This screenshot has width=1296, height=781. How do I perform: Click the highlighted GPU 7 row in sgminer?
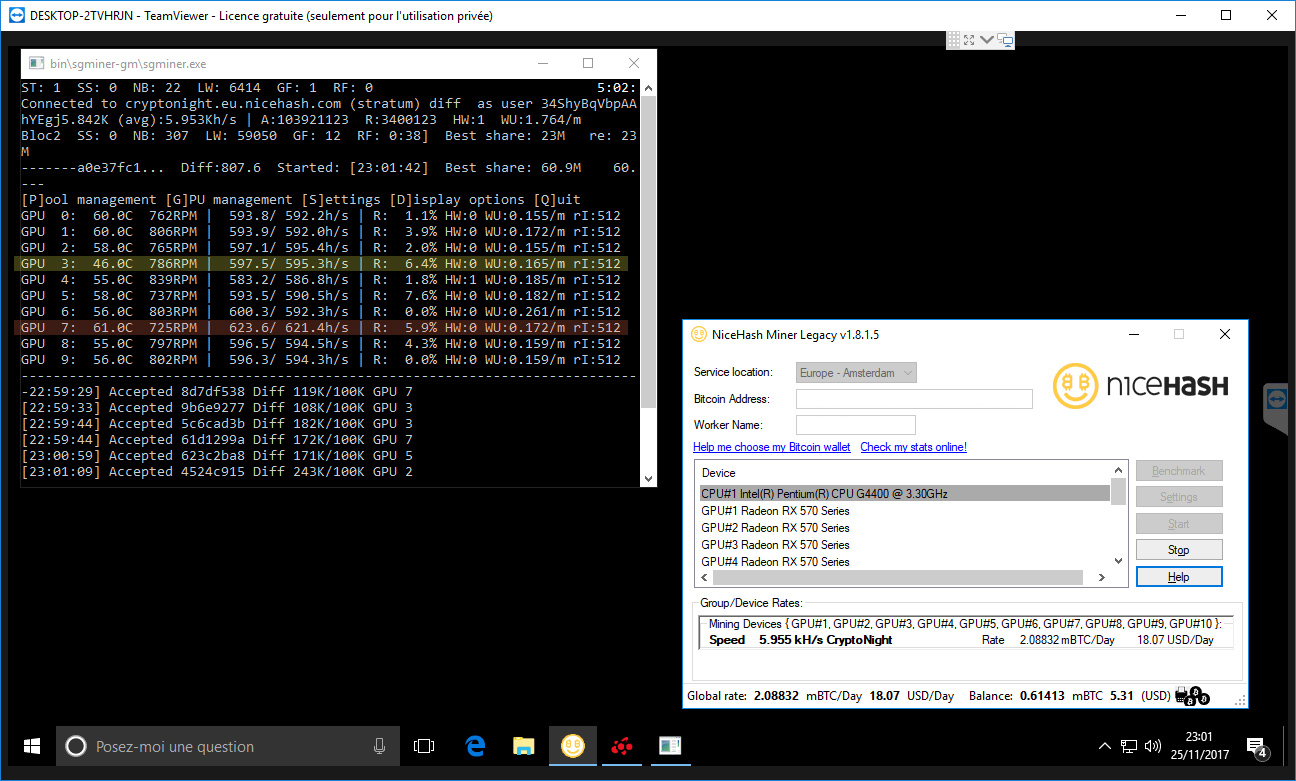pos(321,328)
